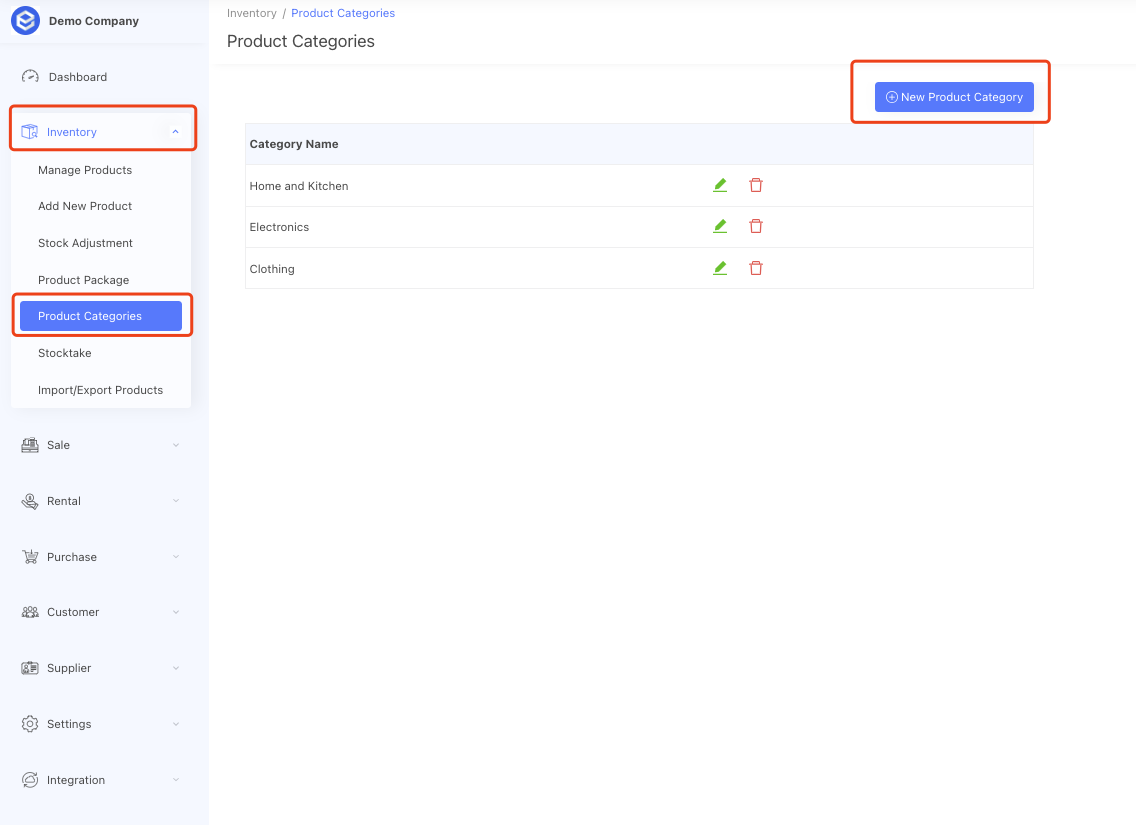This screenshot has width=1136, height=825.
Task: Click the Purchase shopping cart icon
Action: (28, 556)
